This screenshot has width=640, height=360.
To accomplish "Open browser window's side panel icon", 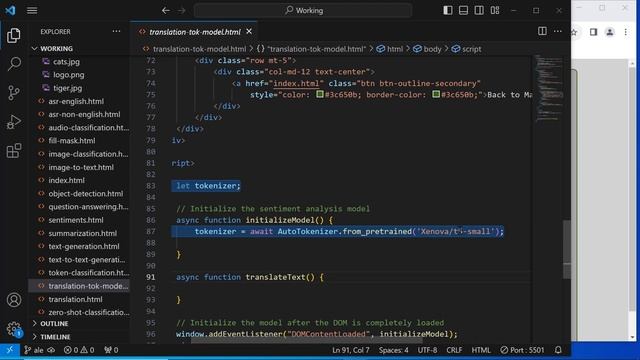I will 593,32.
